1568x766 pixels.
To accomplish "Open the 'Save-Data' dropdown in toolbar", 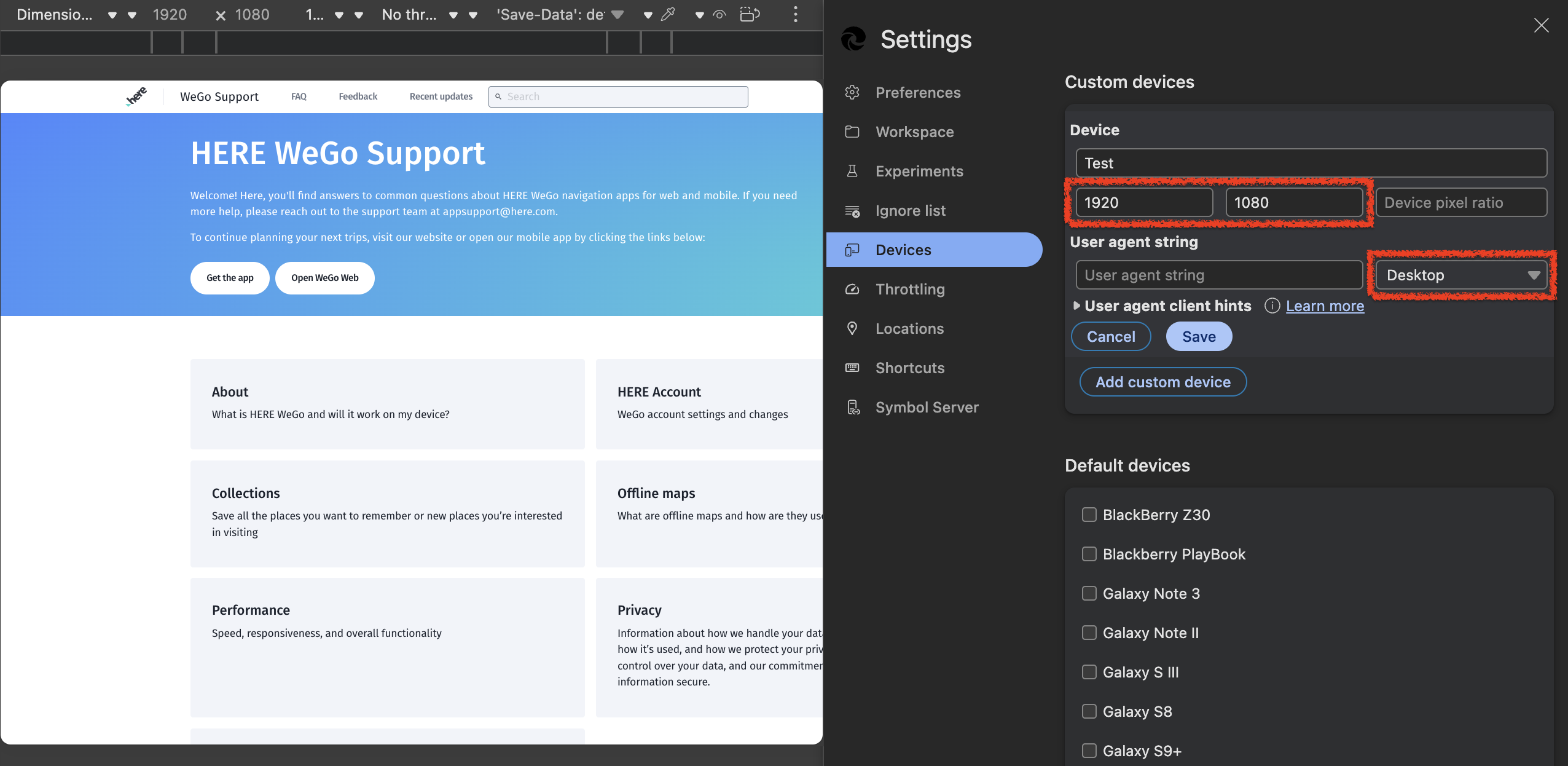I will [x=560, y=14].
